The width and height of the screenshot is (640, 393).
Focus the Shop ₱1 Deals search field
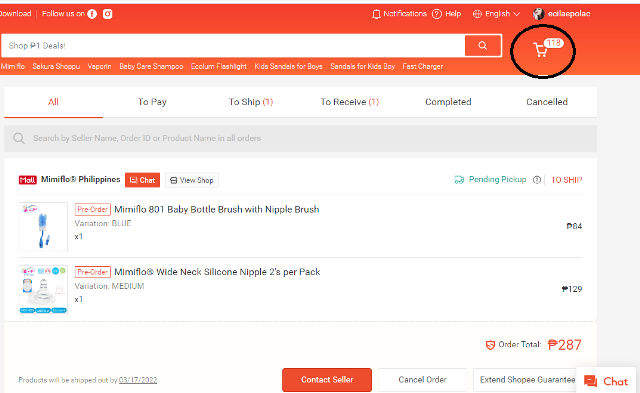tap(233, 45)
